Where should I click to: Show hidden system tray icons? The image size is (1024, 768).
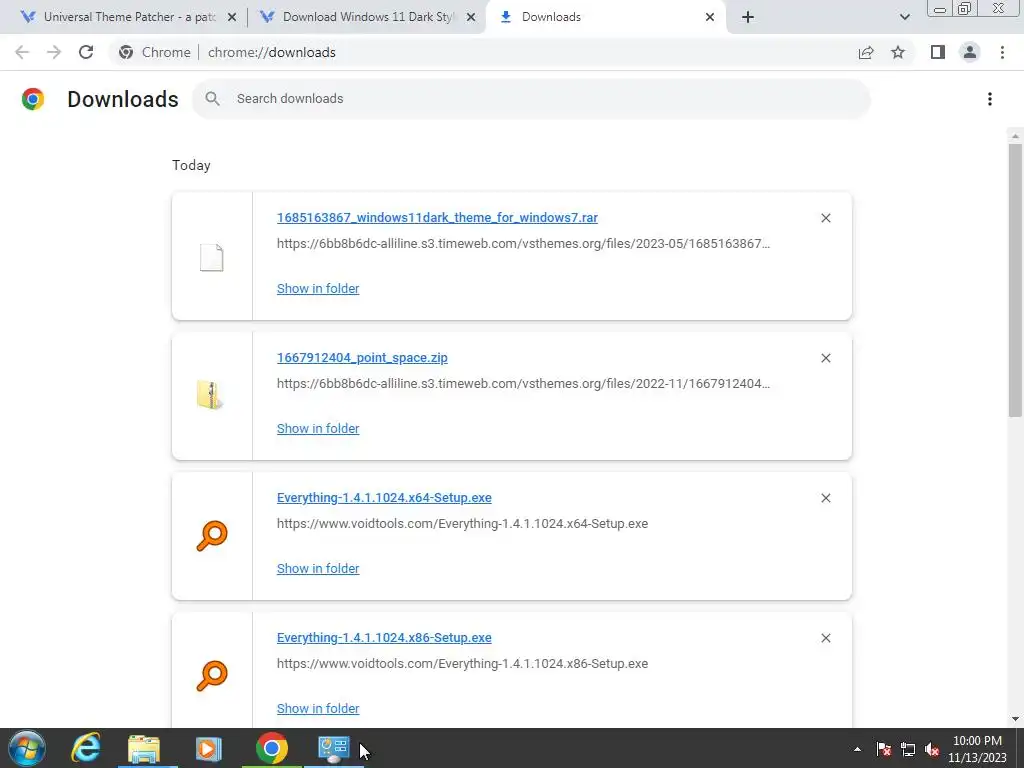click(857, 749)
